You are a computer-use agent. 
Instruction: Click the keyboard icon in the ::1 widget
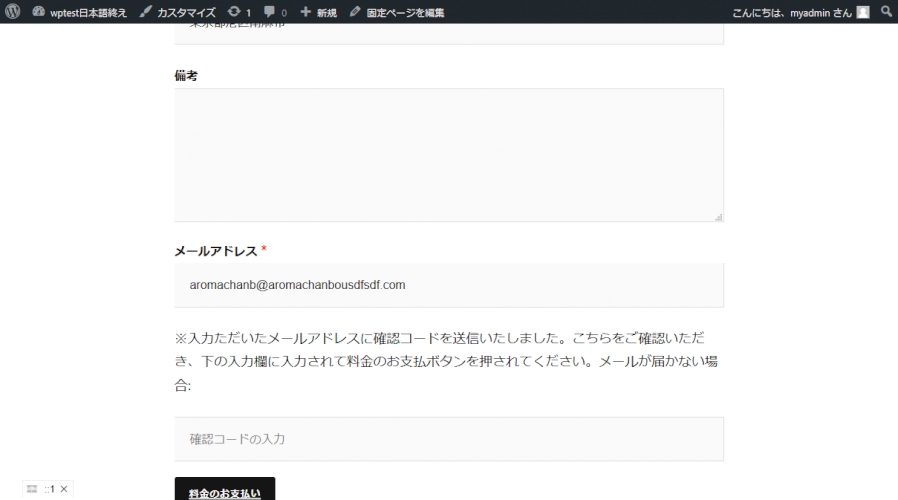[32, 489]
